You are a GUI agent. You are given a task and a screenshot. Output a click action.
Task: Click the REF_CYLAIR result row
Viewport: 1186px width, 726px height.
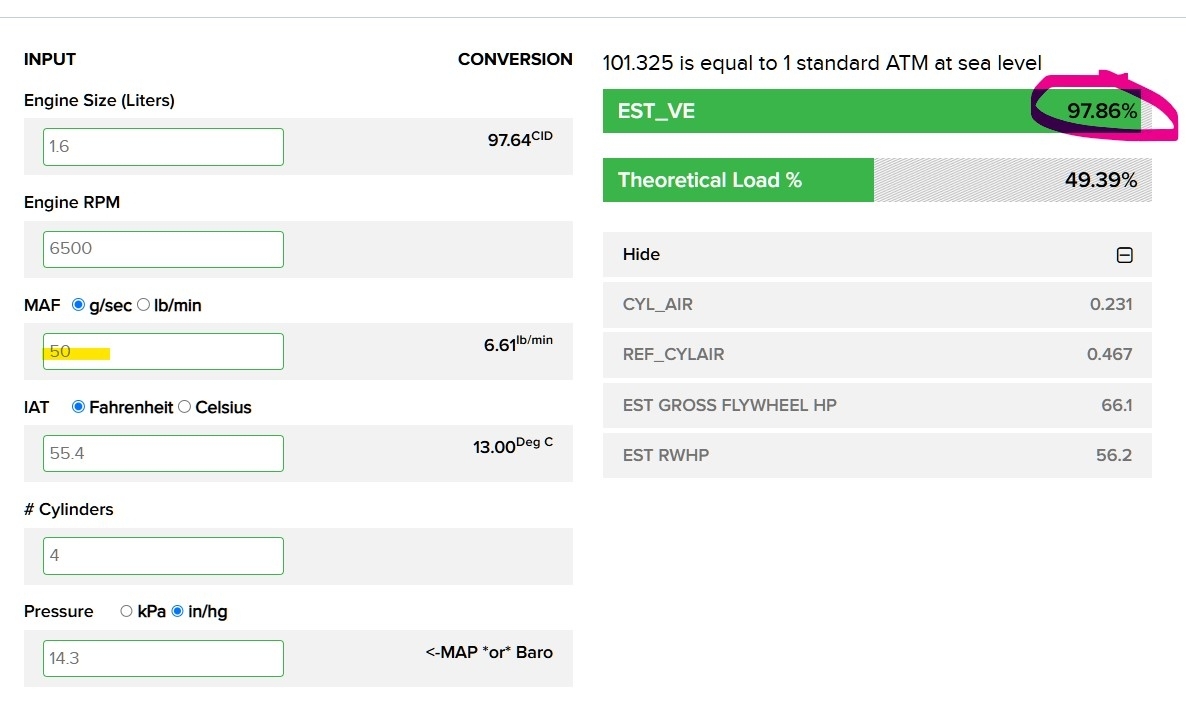click(x=877, y=355)
